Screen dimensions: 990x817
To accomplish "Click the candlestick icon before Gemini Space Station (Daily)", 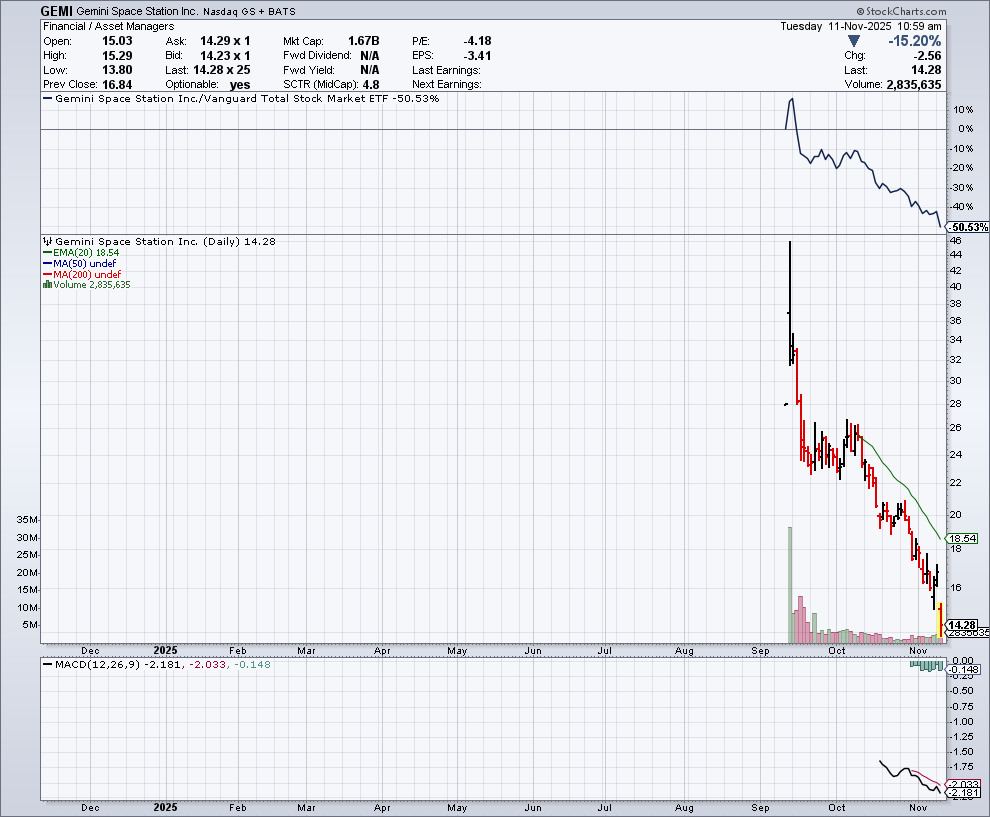I will pyautogui.click(x=47, y=242).
